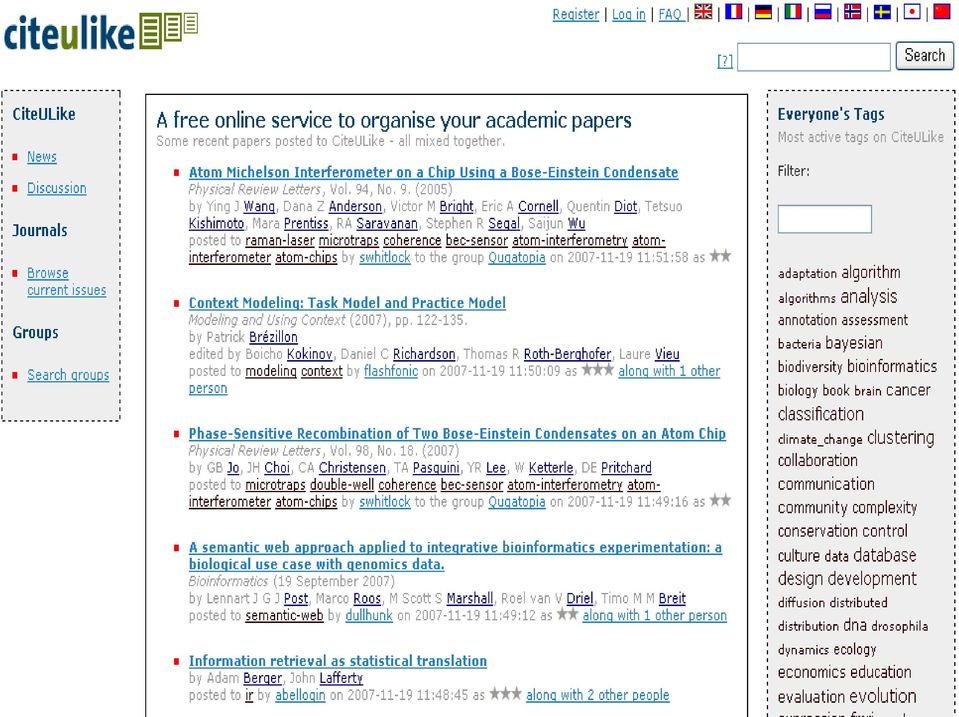Open author Brézillon's link

pos(273,337)
